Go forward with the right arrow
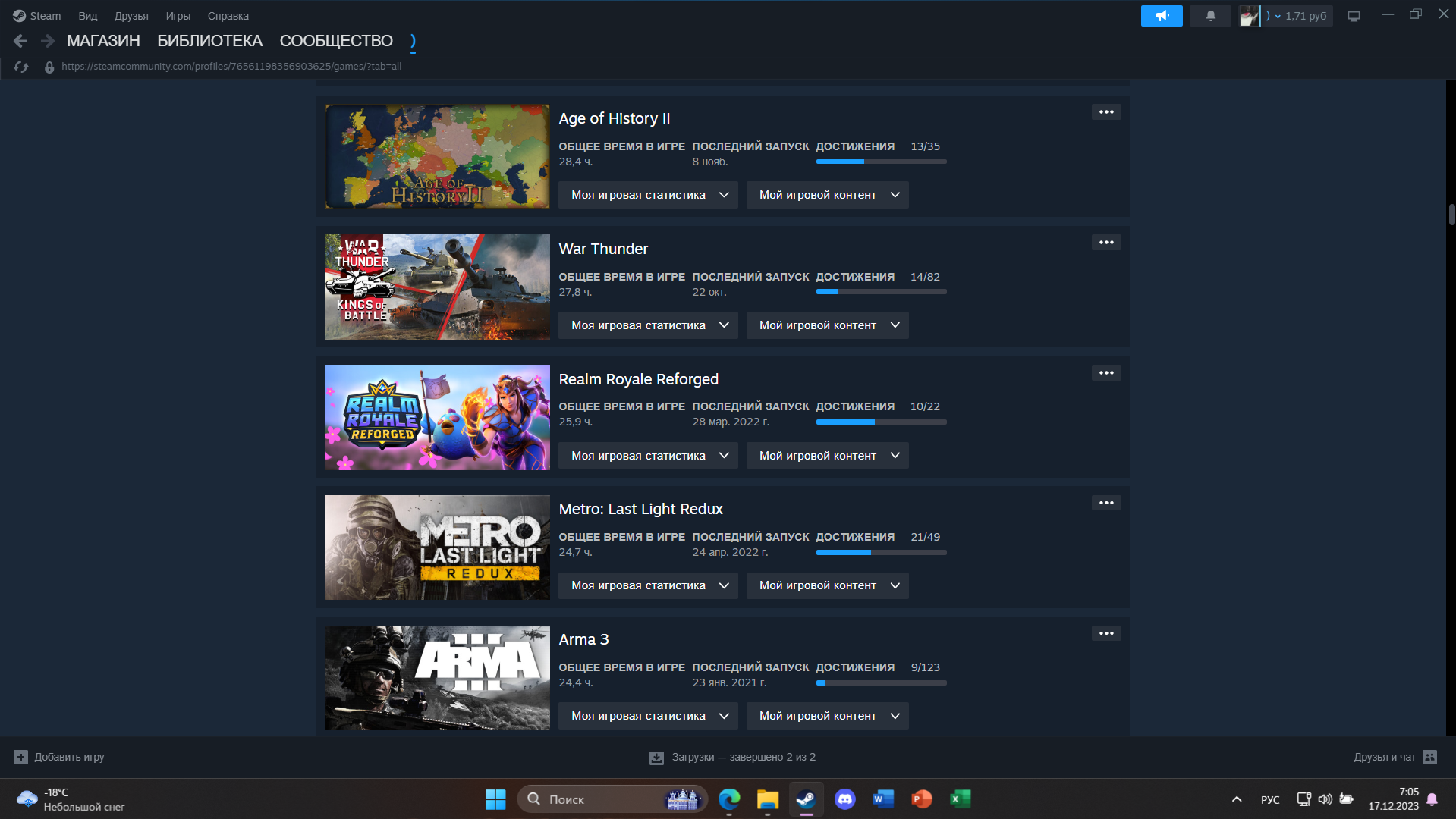1456x819 pixels. (47, 41)
